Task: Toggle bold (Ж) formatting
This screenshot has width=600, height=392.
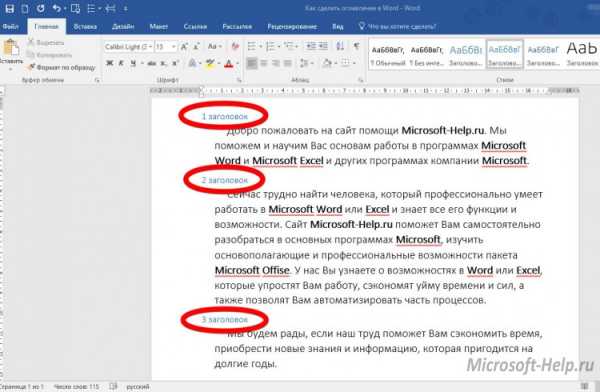Action: tap(110, 63)
